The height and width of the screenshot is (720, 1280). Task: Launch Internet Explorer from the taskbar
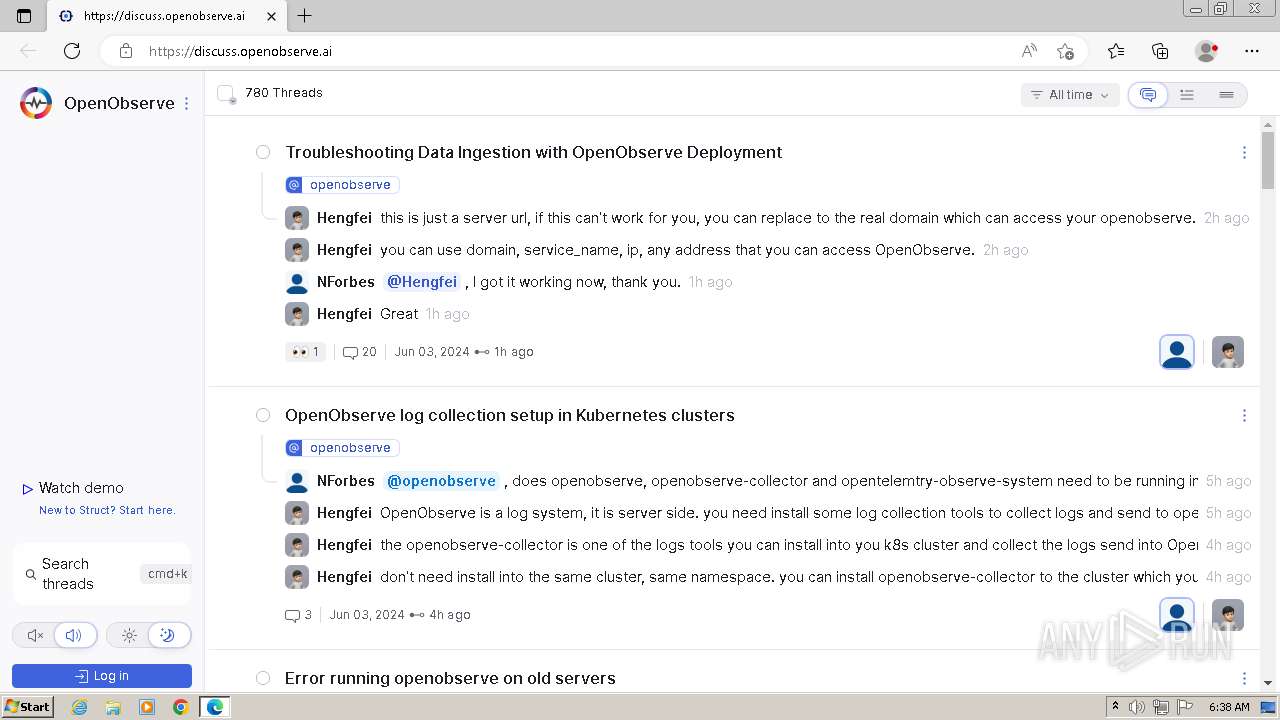point(80,707)
